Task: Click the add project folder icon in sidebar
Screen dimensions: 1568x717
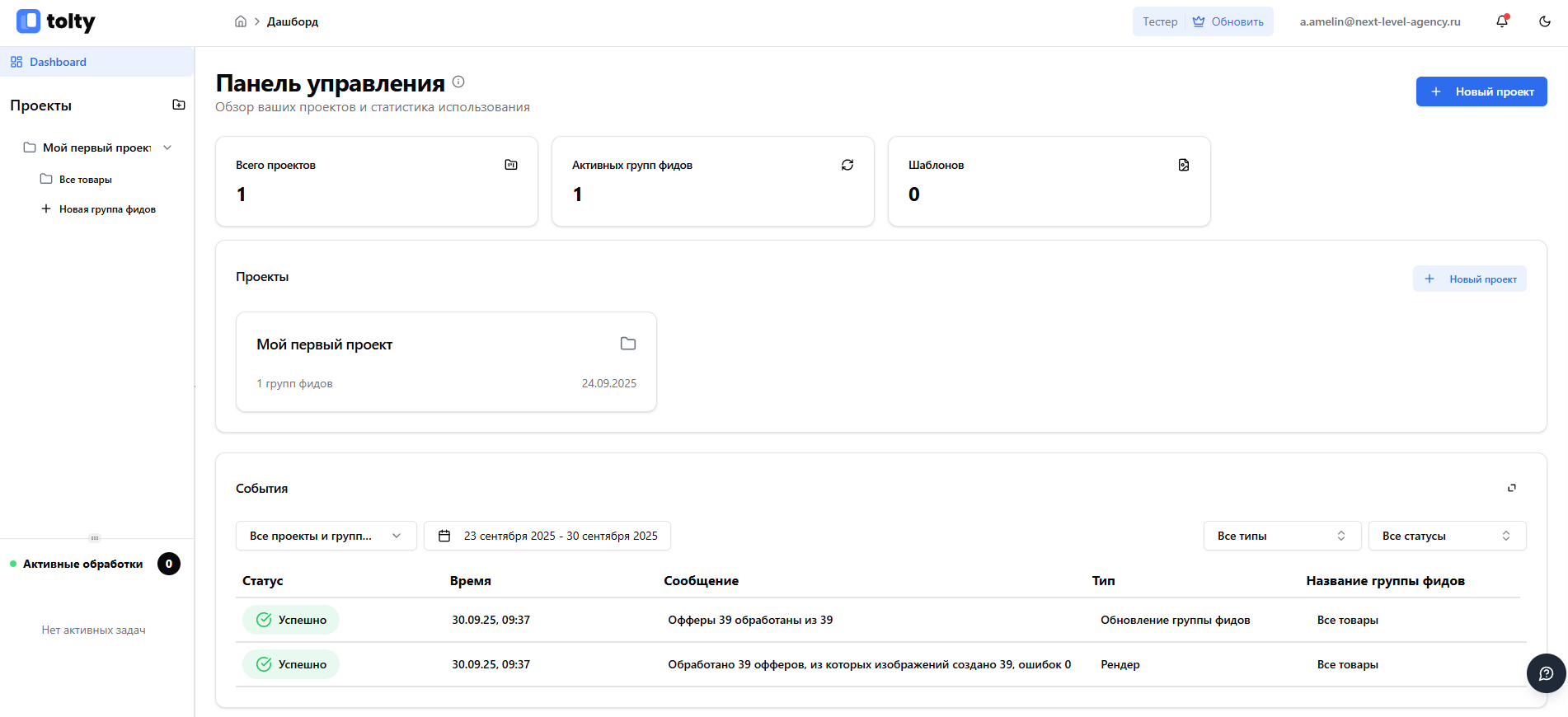Action: (179, 105)
